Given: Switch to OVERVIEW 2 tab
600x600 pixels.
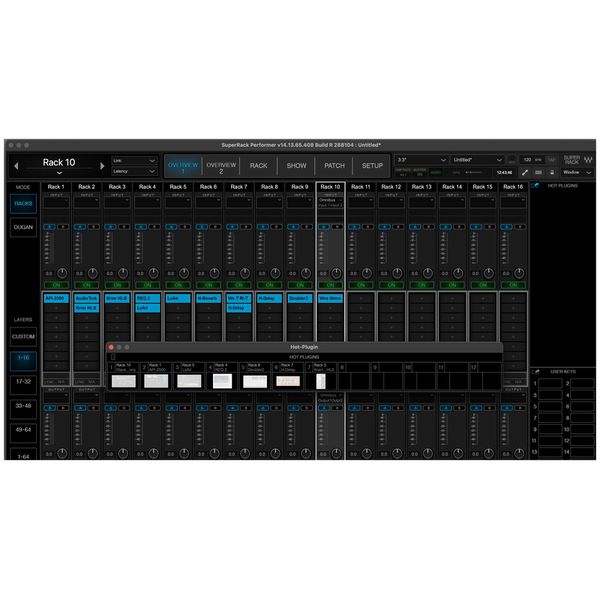Looking at the screenshot, I should click(x=221, y=168).
